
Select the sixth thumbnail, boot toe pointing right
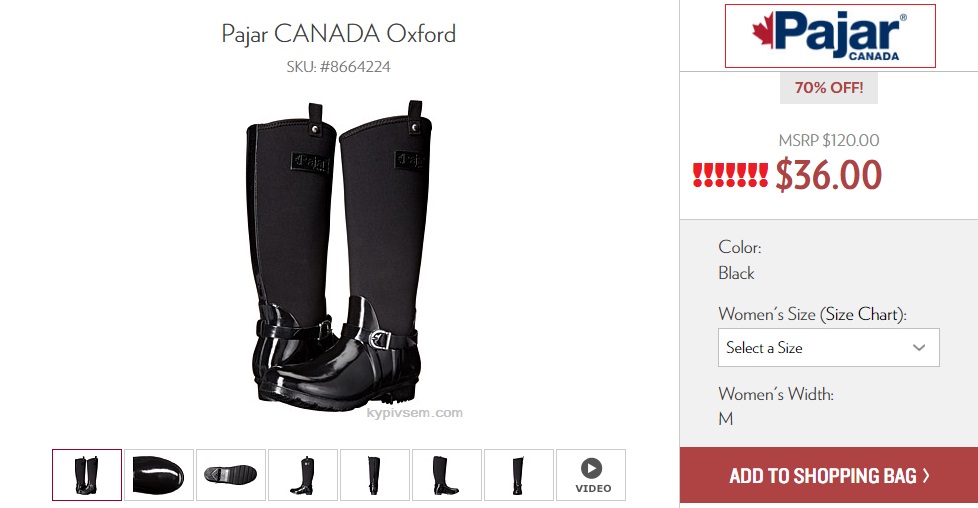[x=447, y=475]
